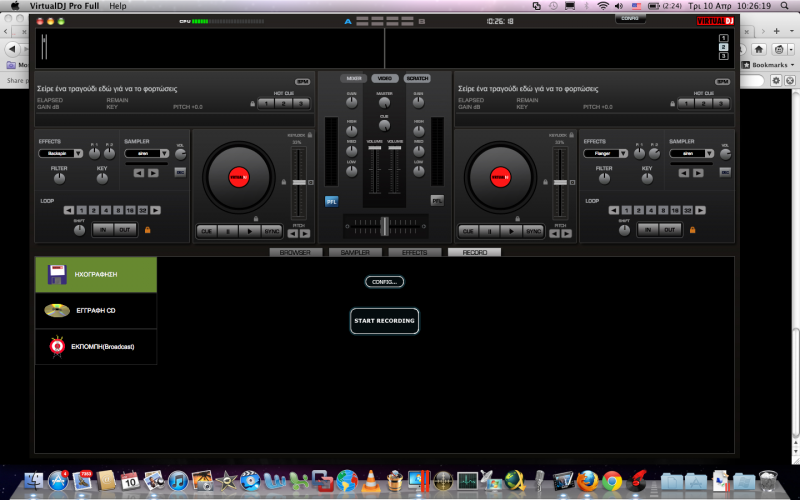The width and height of the screenshot is (800, 500).
Task: Click the left sampler next arrow
Action: click(x=153, y=173)
